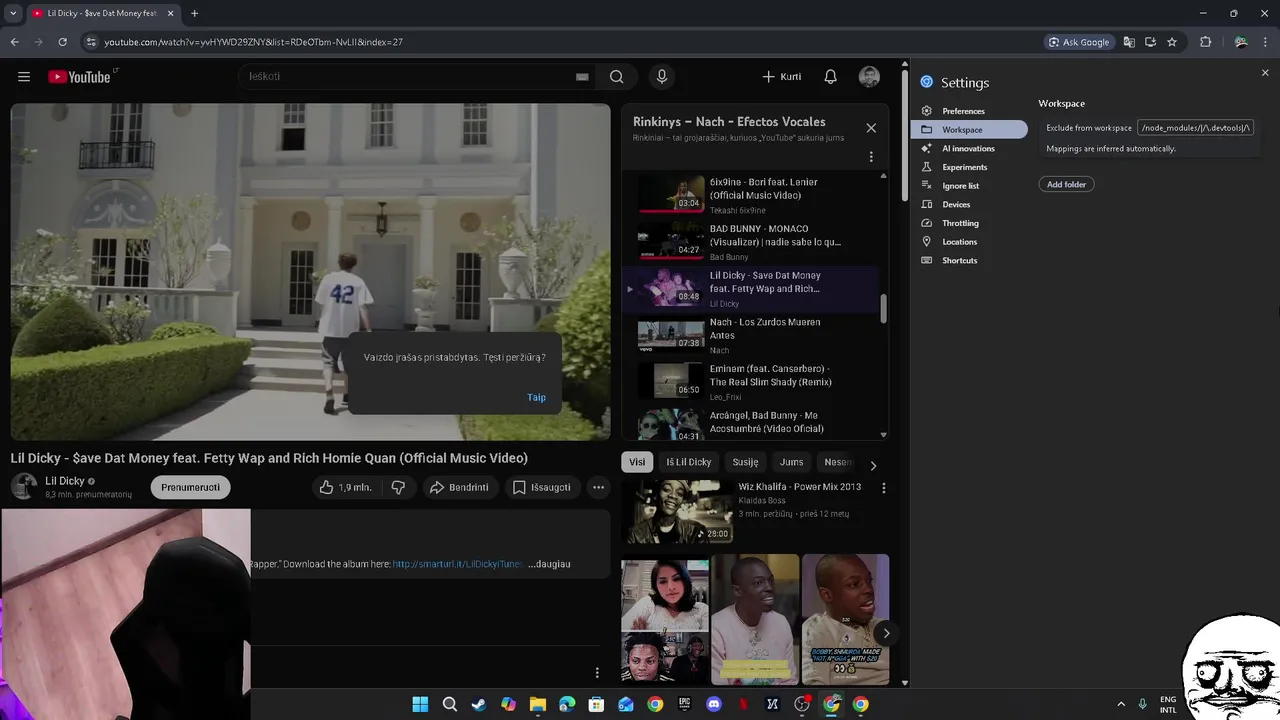Confirm Taip to continue watching
This screenshot has height=720, width=1280.
536,398
